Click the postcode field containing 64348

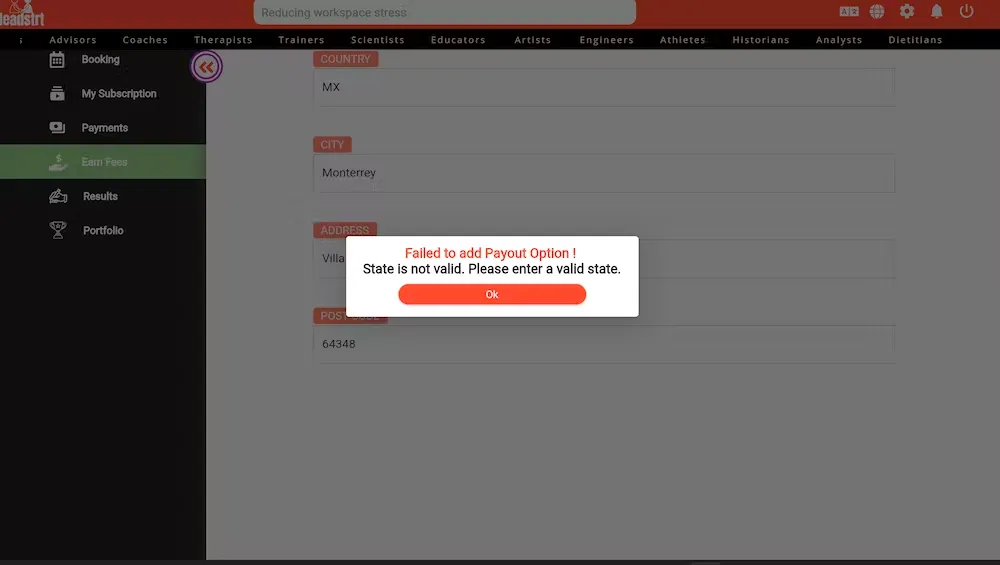pos(604,344)
